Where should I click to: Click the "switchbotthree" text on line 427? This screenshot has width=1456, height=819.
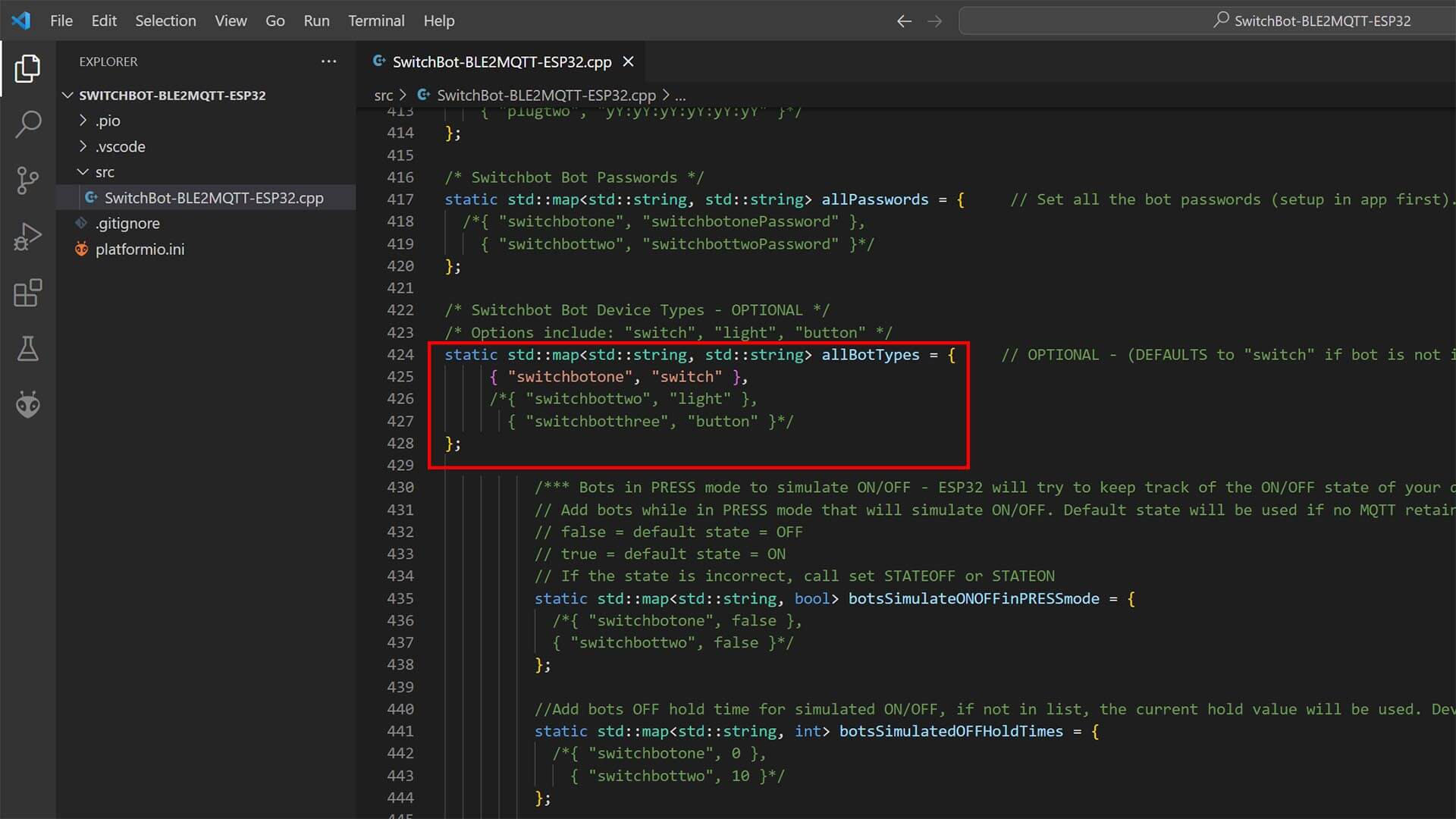pyautogui.click(x=598, y=421)
